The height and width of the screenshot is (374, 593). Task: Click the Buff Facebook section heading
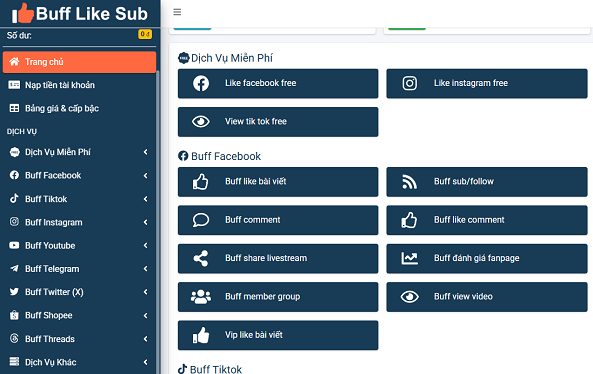coord(219,156)
